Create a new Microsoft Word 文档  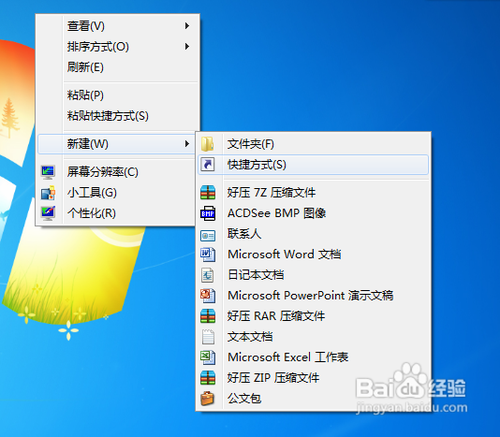tap(313, 255)
